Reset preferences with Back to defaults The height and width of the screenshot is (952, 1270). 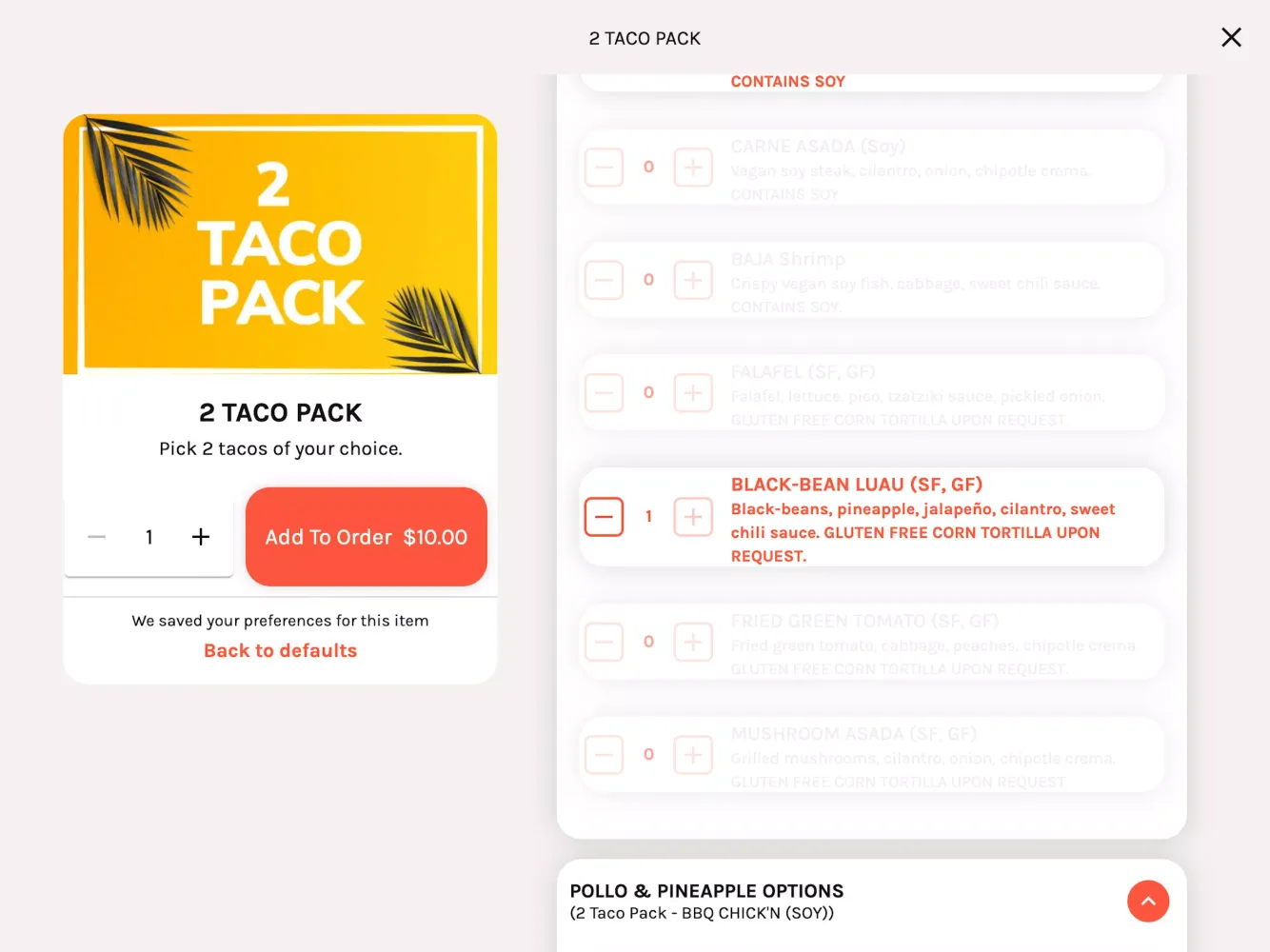click(280, 651)
